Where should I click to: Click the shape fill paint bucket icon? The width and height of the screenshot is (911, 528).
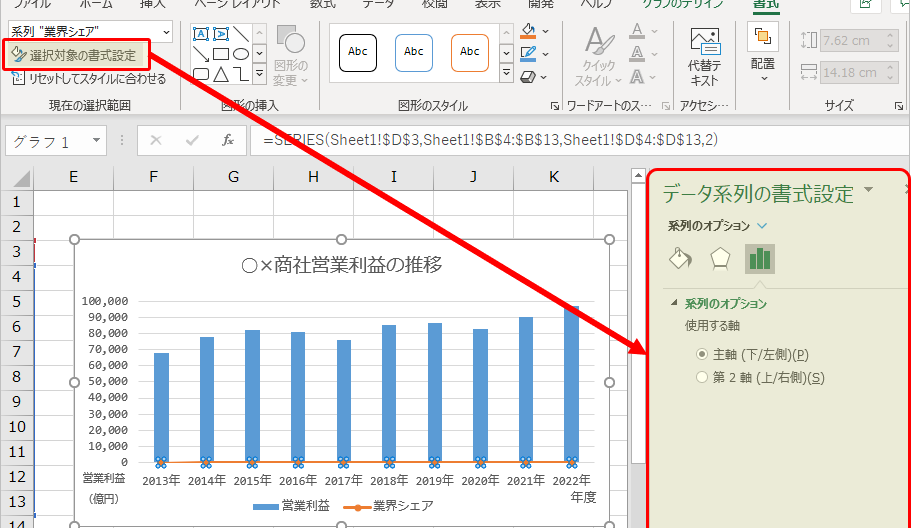[530, 29]
